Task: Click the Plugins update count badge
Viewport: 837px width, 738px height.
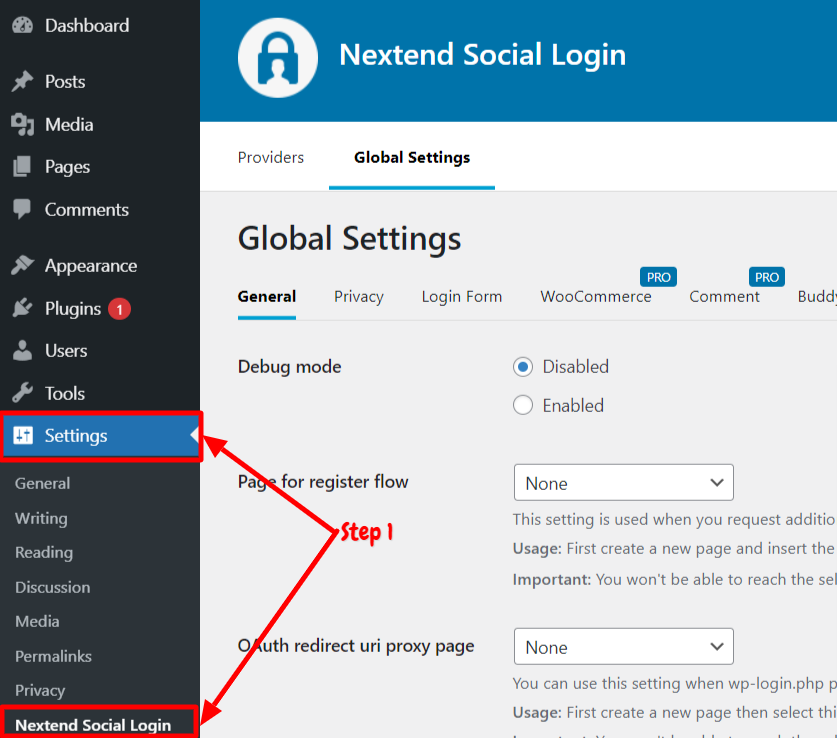Action: pos(120,309)
